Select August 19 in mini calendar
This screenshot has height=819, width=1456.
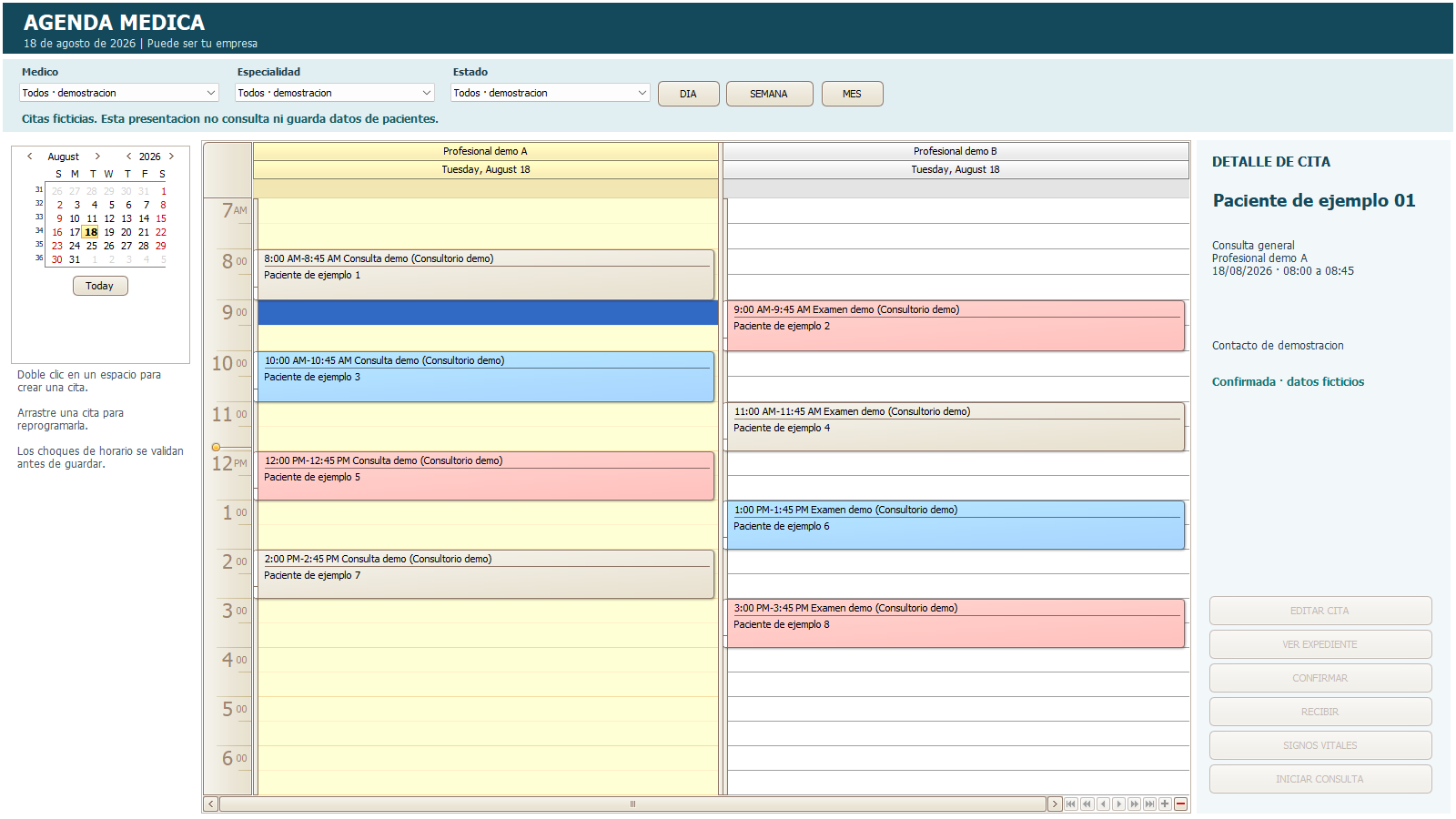click(109, 232)
